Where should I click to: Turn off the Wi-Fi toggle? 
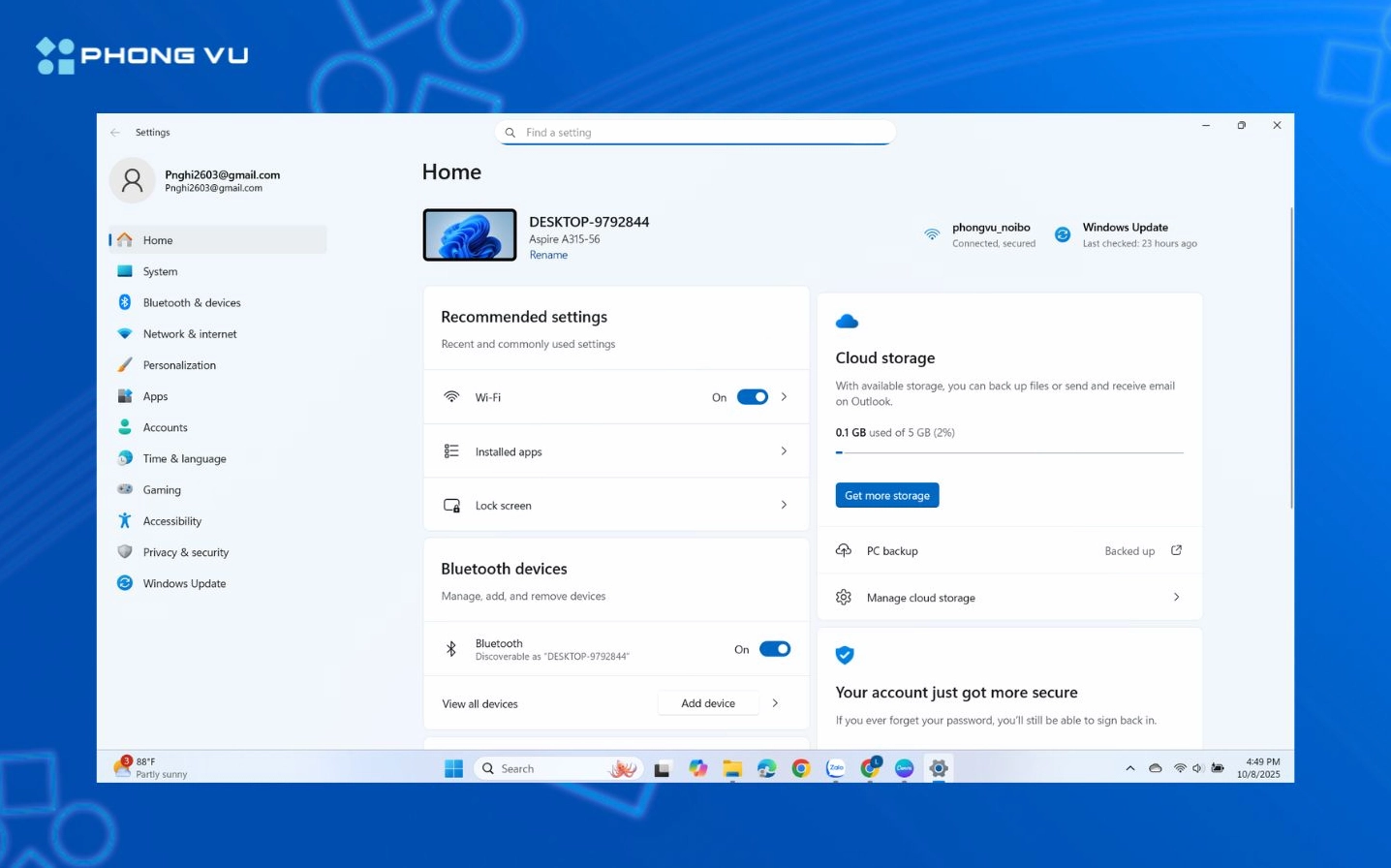click(753, 396)
